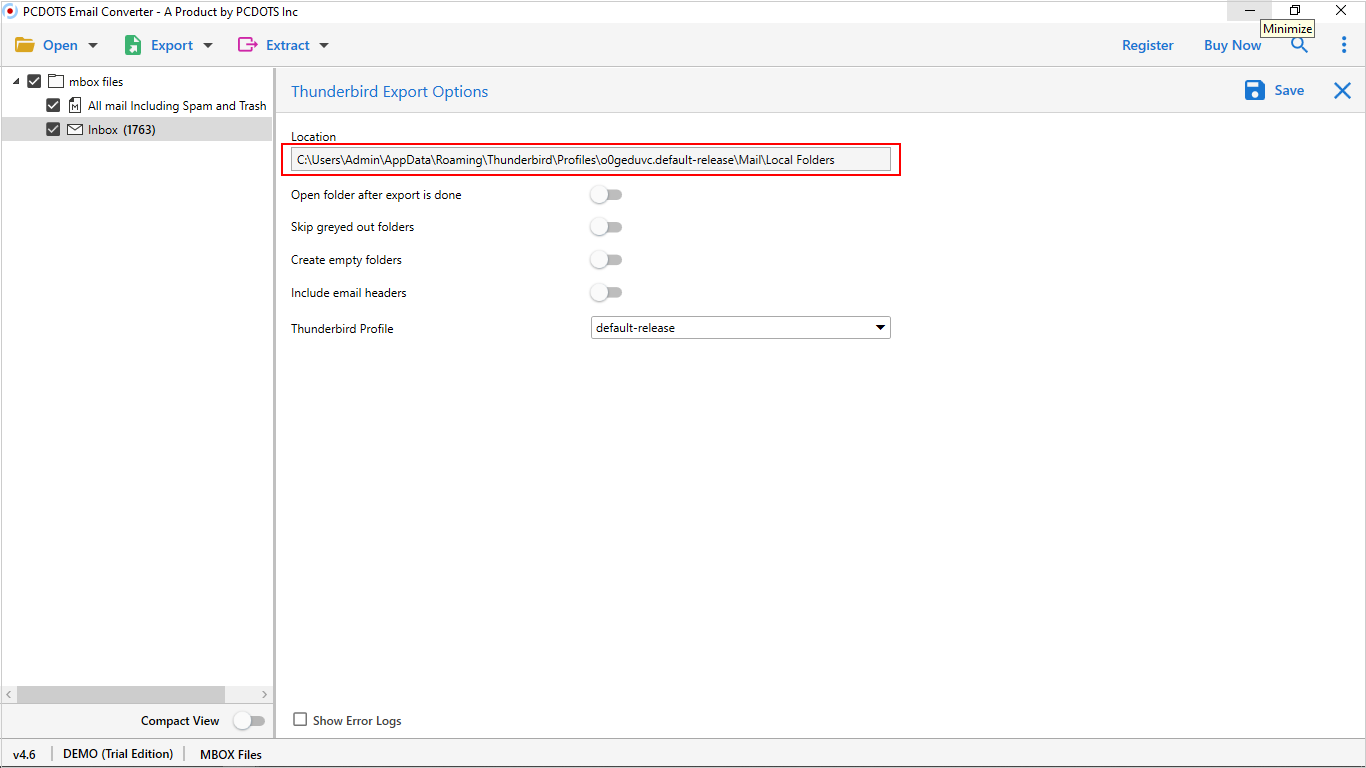The image size is (1366, 768).
Task: Click the Register link
Action: pyautogui.click(x=1148, y=45)
